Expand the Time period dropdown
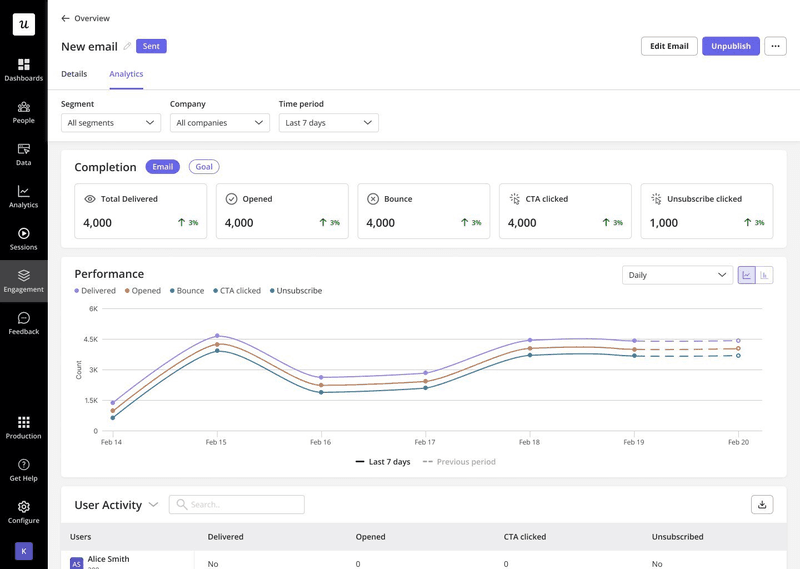Image resolution: width=800 pixels, height=569 pixels. tap(328, 123)
